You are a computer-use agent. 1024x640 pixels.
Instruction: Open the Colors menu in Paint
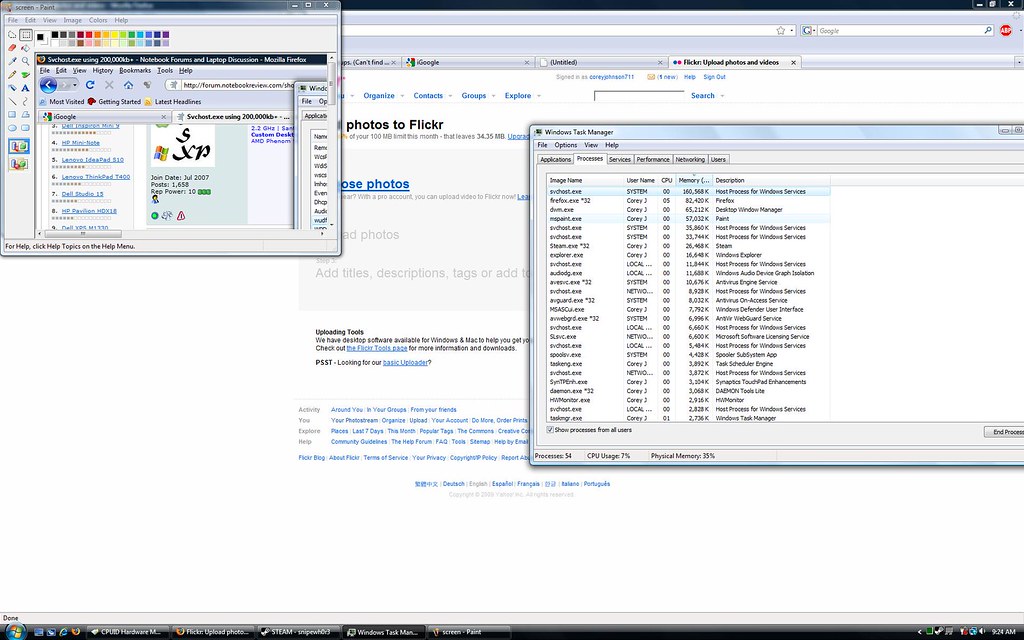98,20
